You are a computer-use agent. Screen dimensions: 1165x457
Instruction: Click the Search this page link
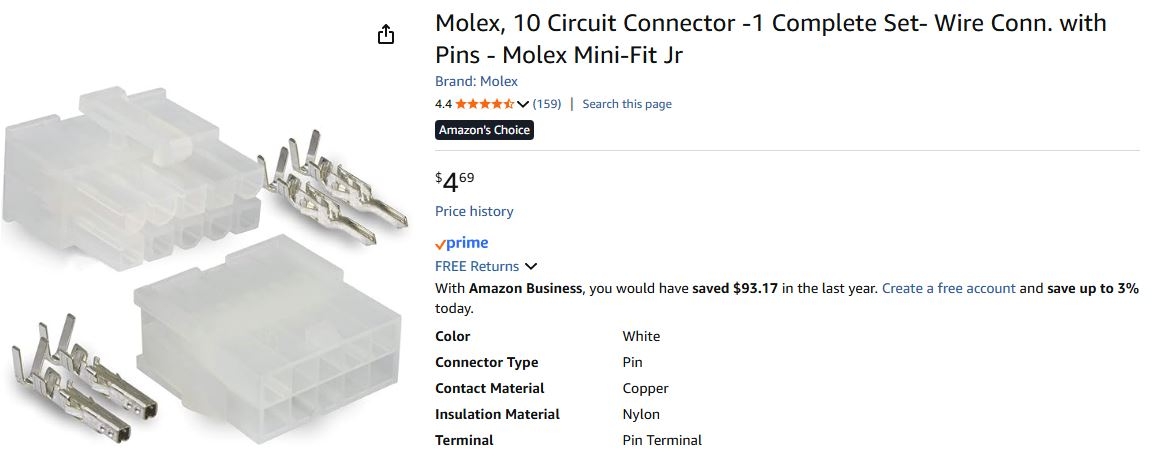click(x=627, y=104)
